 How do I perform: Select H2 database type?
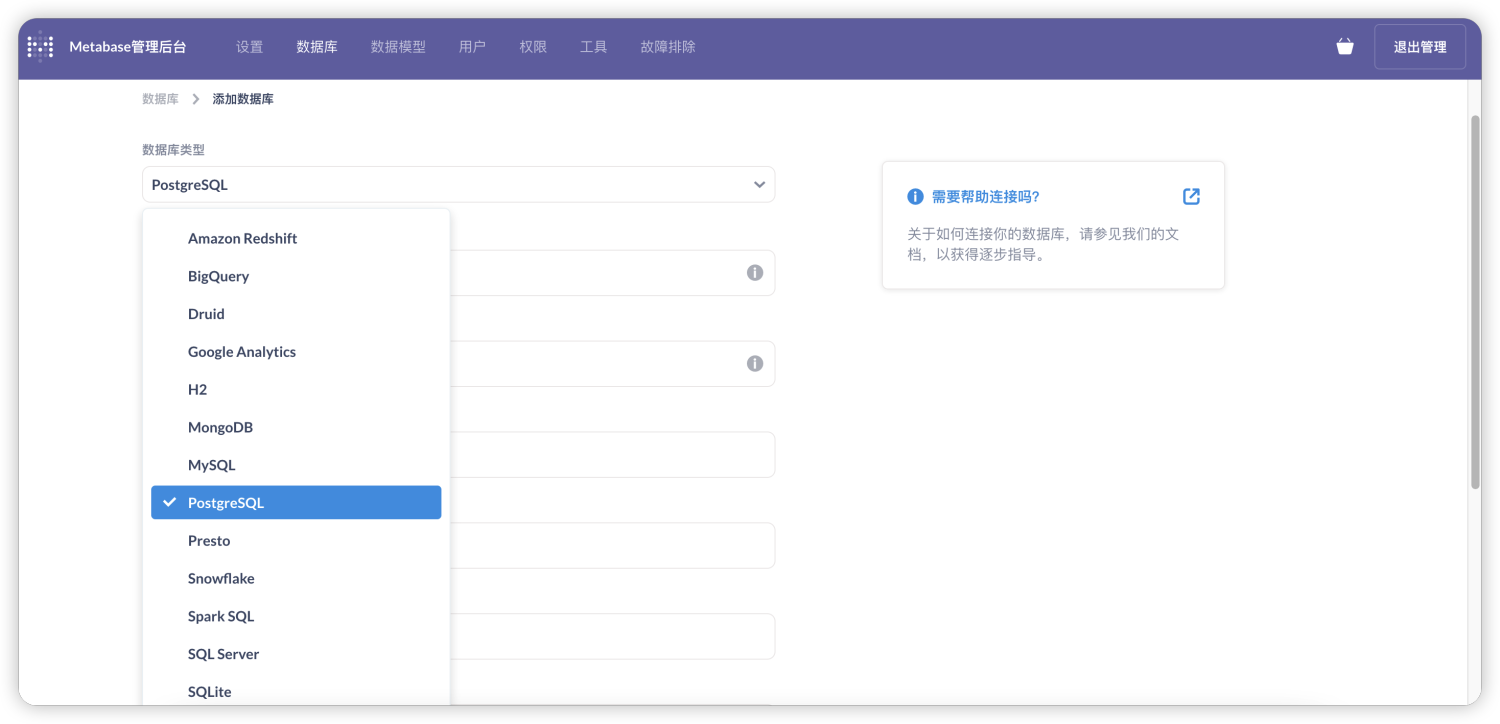tap(296, 389)
